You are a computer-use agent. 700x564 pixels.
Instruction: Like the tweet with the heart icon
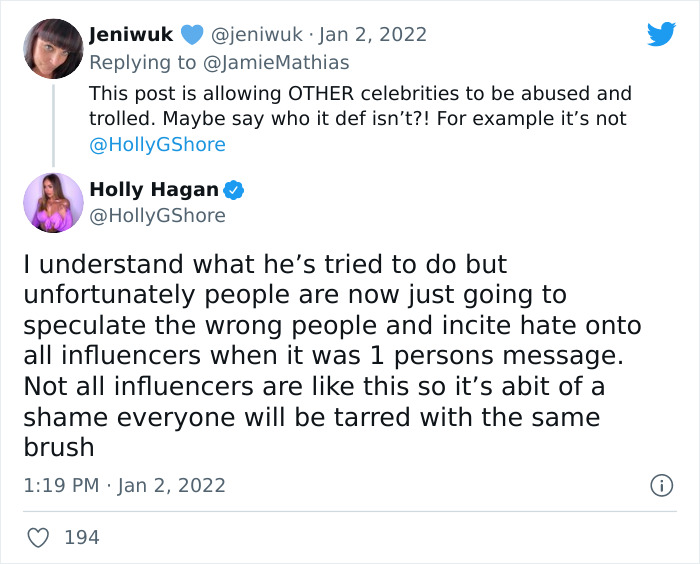pyautogui.click(x=39, y=537)
